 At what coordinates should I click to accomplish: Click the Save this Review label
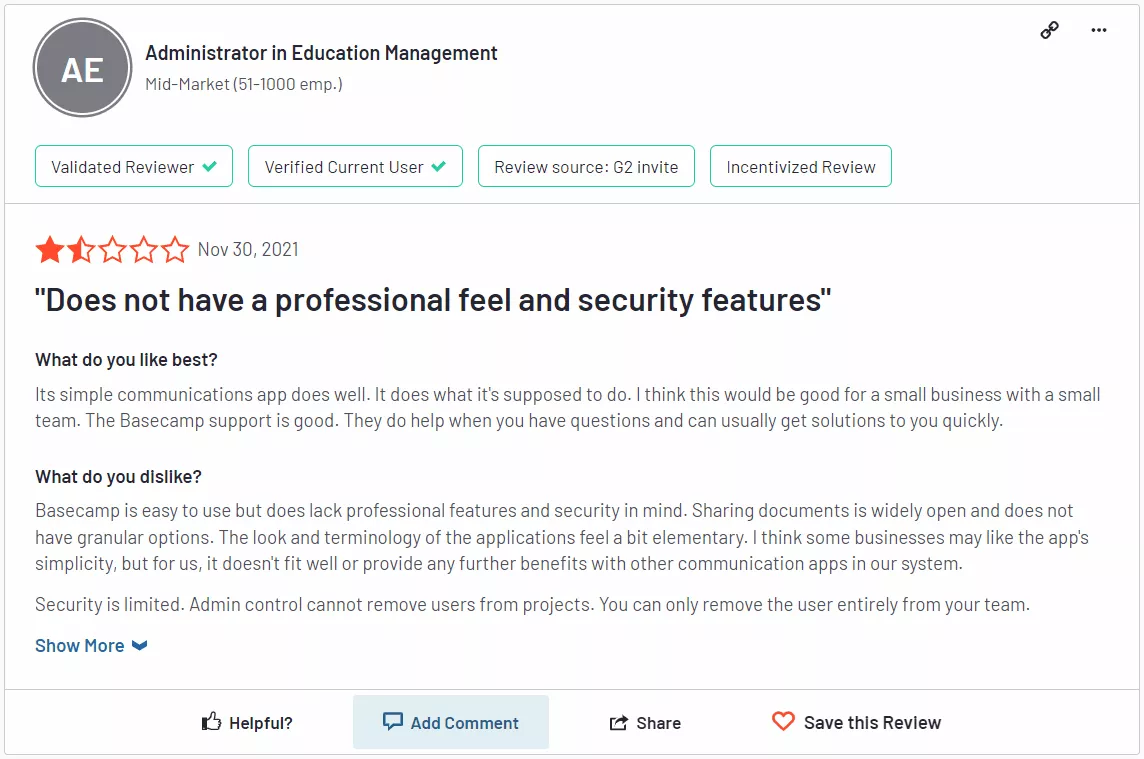pos(873,723)
